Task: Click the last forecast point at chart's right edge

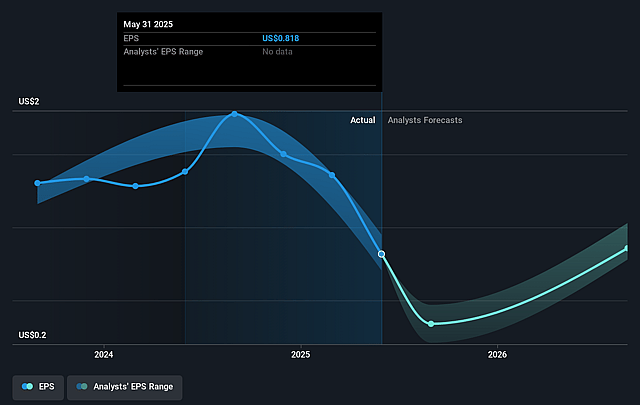Action: click(627, 248)
